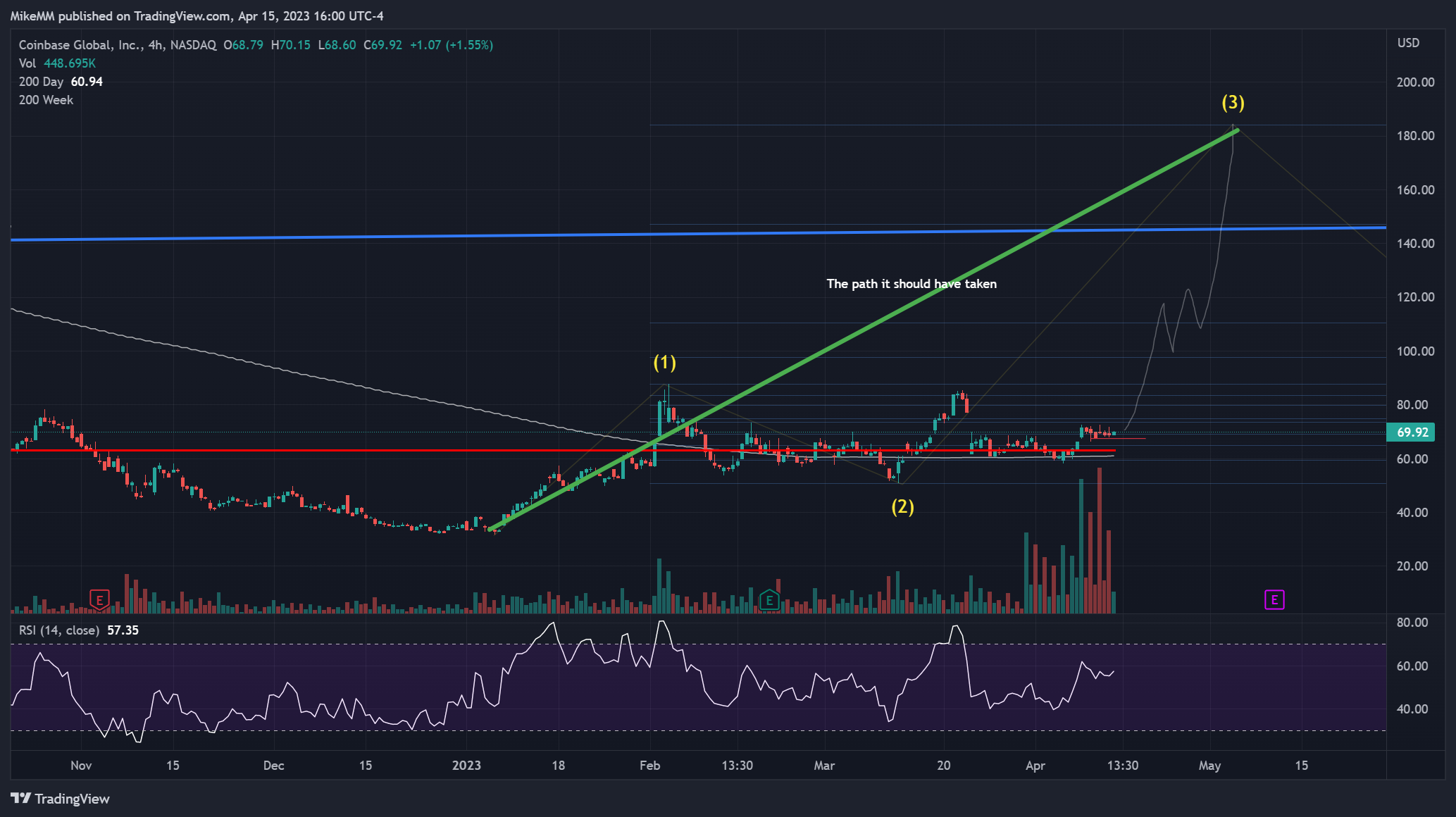Click the magenta upcoming earnings E marker
The image size is (1456, 817).
tap(1274, 600)
